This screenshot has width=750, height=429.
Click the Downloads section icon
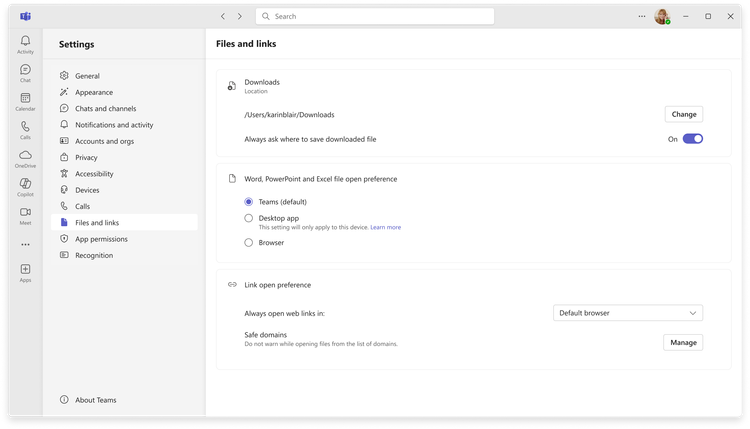click(232, 86)
